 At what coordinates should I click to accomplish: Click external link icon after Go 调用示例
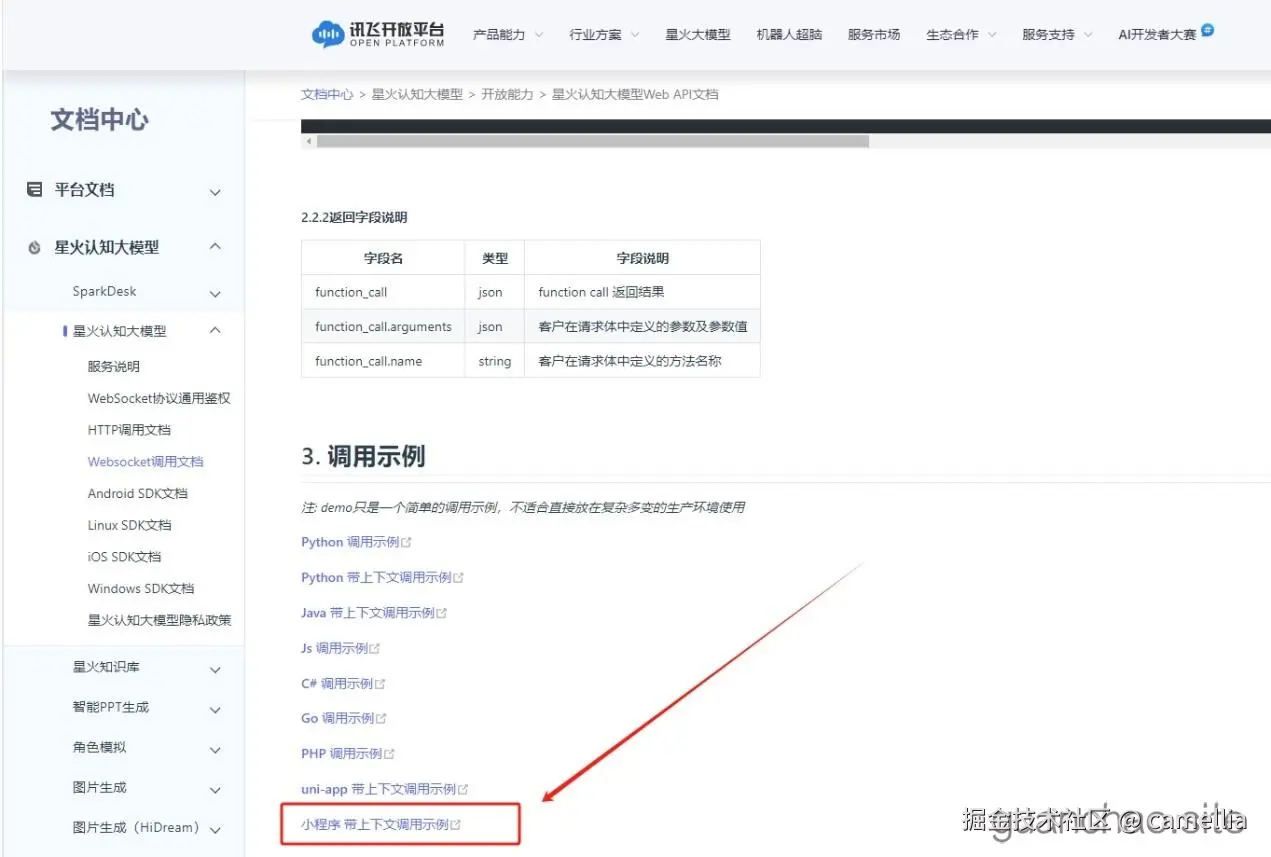tap(382, 718)
